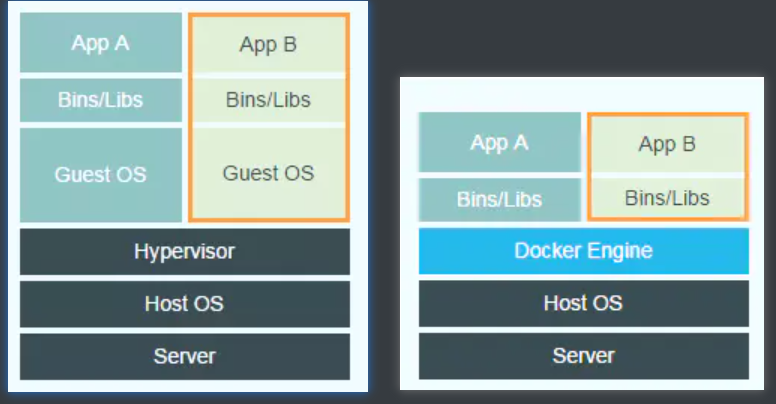Click the orange-outlined App B box above Guest OS
Screen dimensions: 776x404
[x=268, y=45]
